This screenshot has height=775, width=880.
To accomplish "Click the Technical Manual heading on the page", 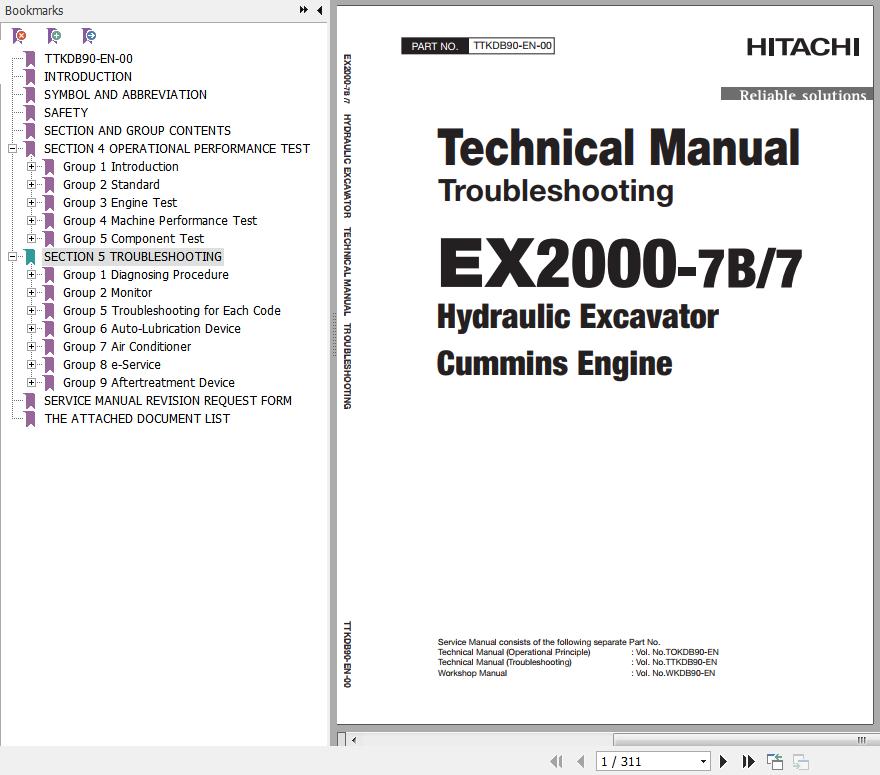I will click(x=618, y=147).
